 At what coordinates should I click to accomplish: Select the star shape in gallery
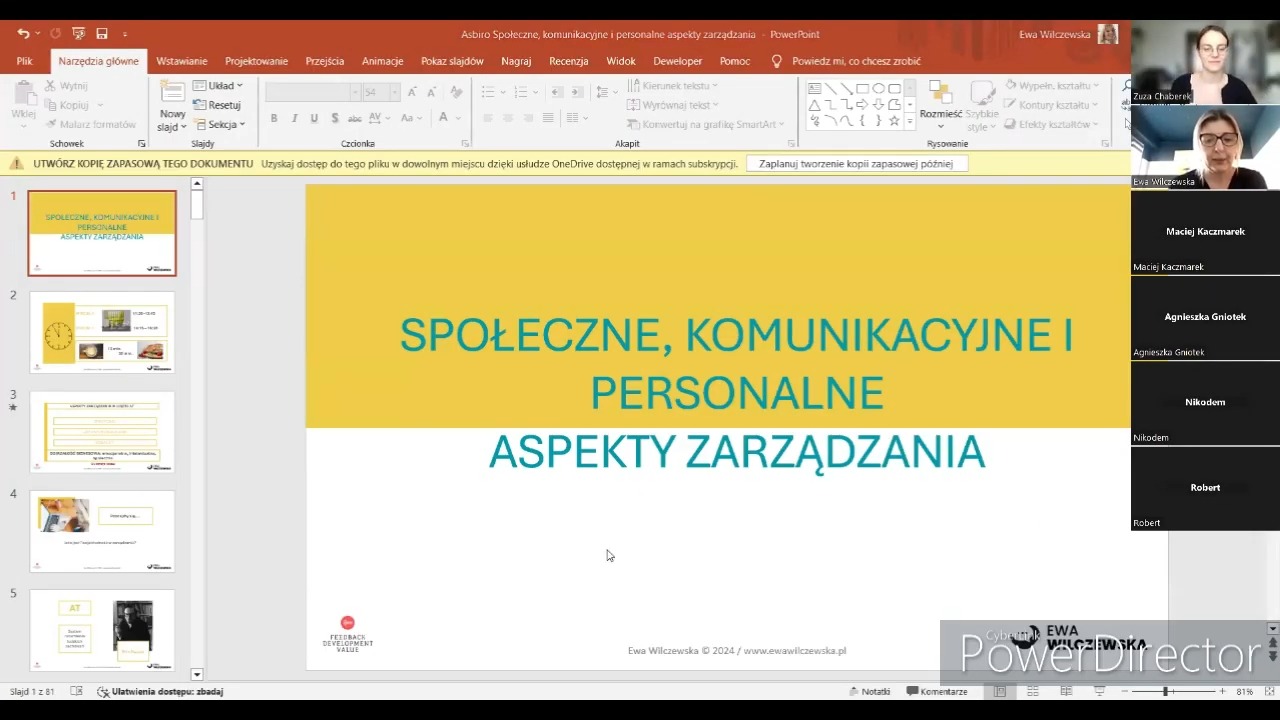pos(894,120)
